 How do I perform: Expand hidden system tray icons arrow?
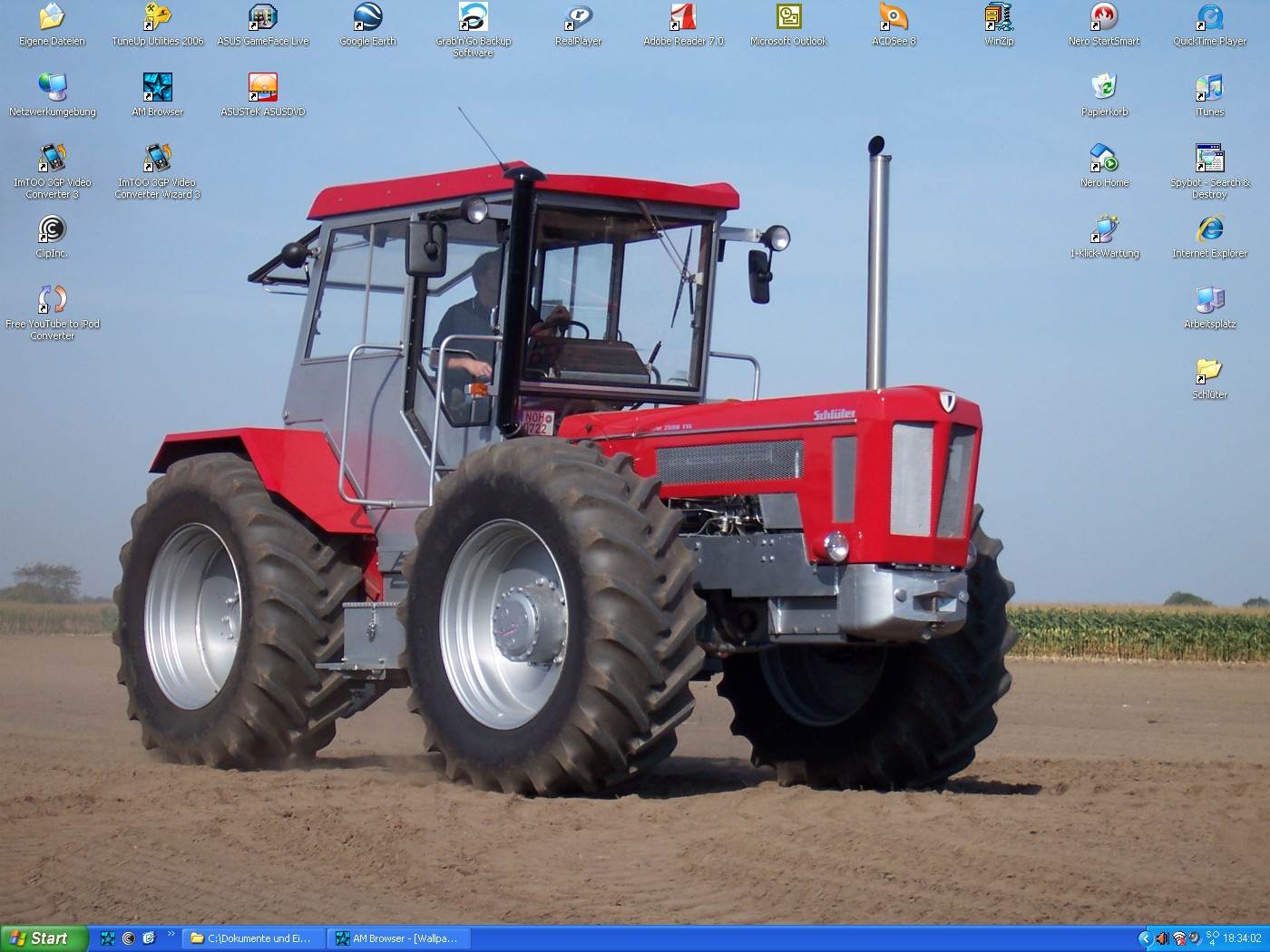pos(1145,938)
